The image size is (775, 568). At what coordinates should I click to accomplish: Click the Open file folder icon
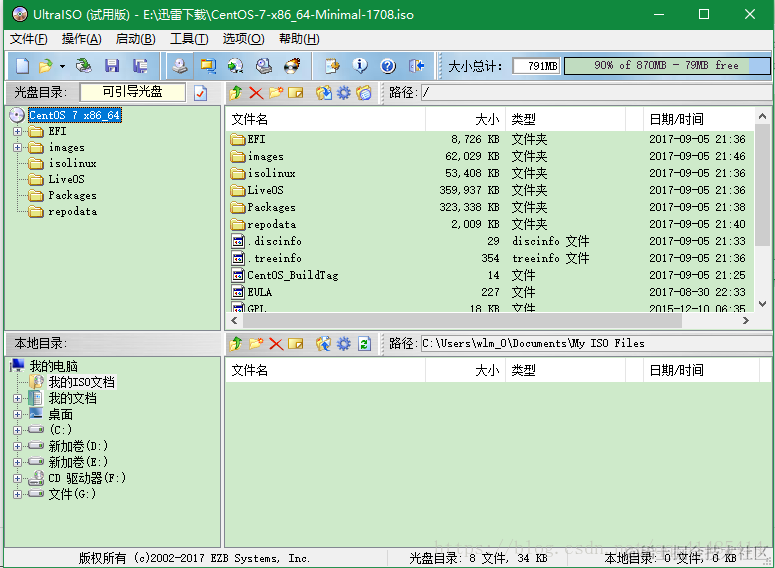45,66
